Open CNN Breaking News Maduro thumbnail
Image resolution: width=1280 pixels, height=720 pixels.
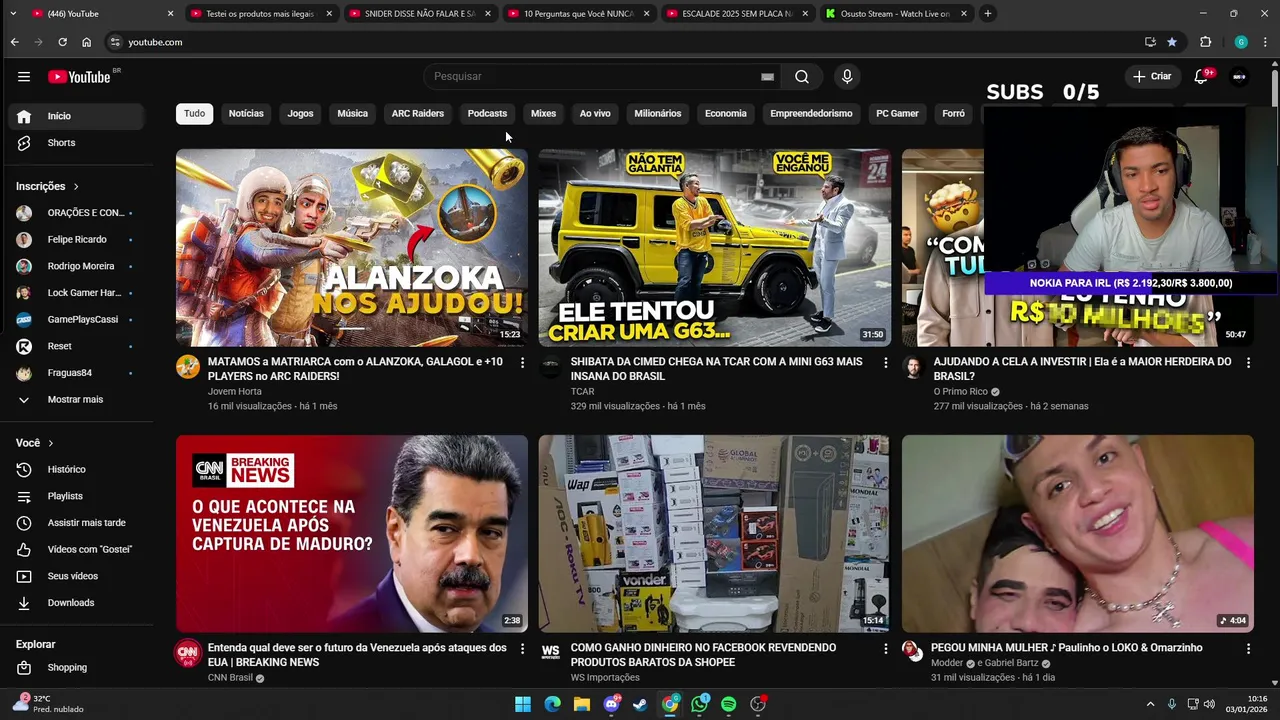[x=352, y=533]
